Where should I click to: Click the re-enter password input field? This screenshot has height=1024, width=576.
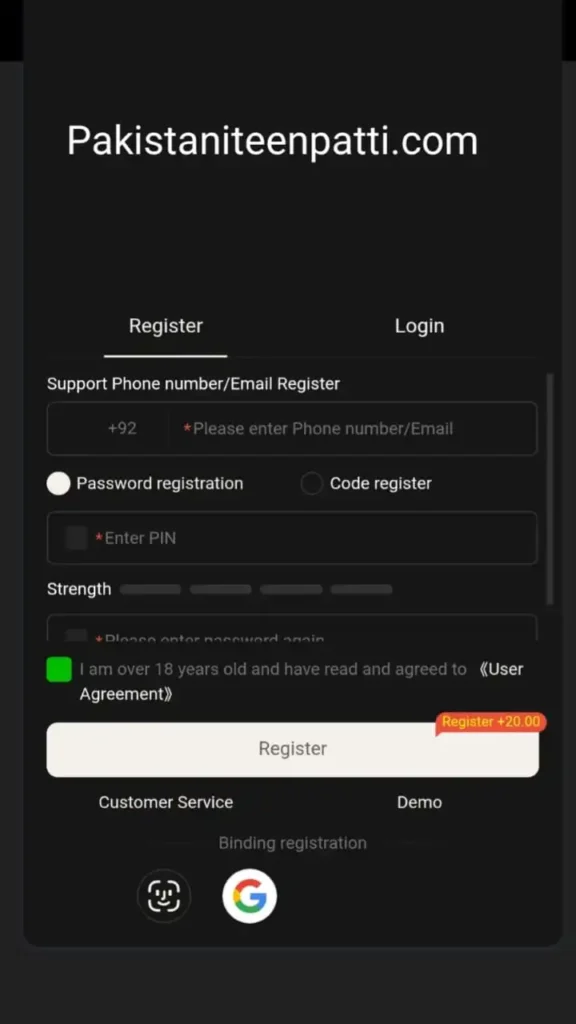[x=293, y=628]
